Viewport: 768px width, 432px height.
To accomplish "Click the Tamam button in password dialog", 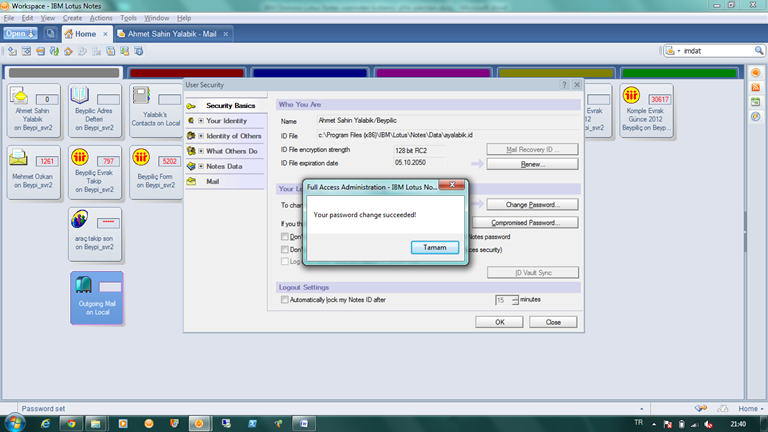I will coord(435,247).
